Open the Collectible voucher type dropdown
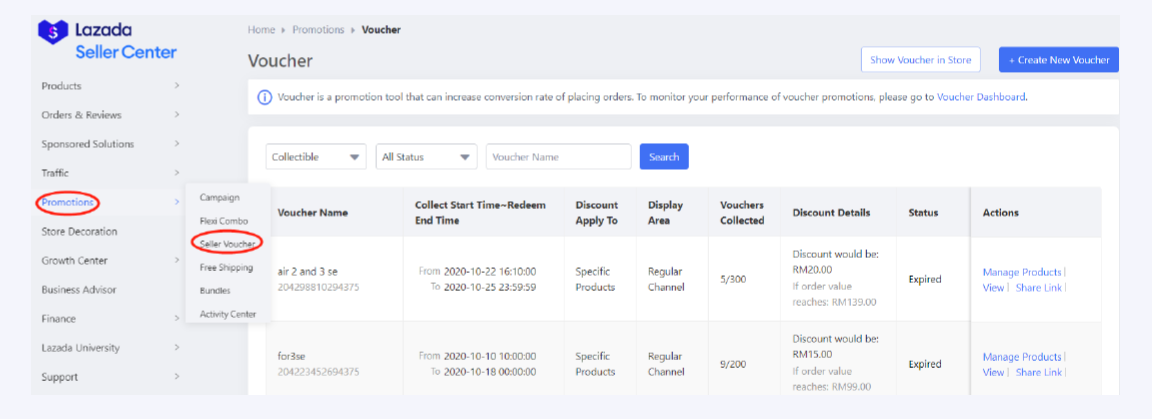 [x=316, y=157]
